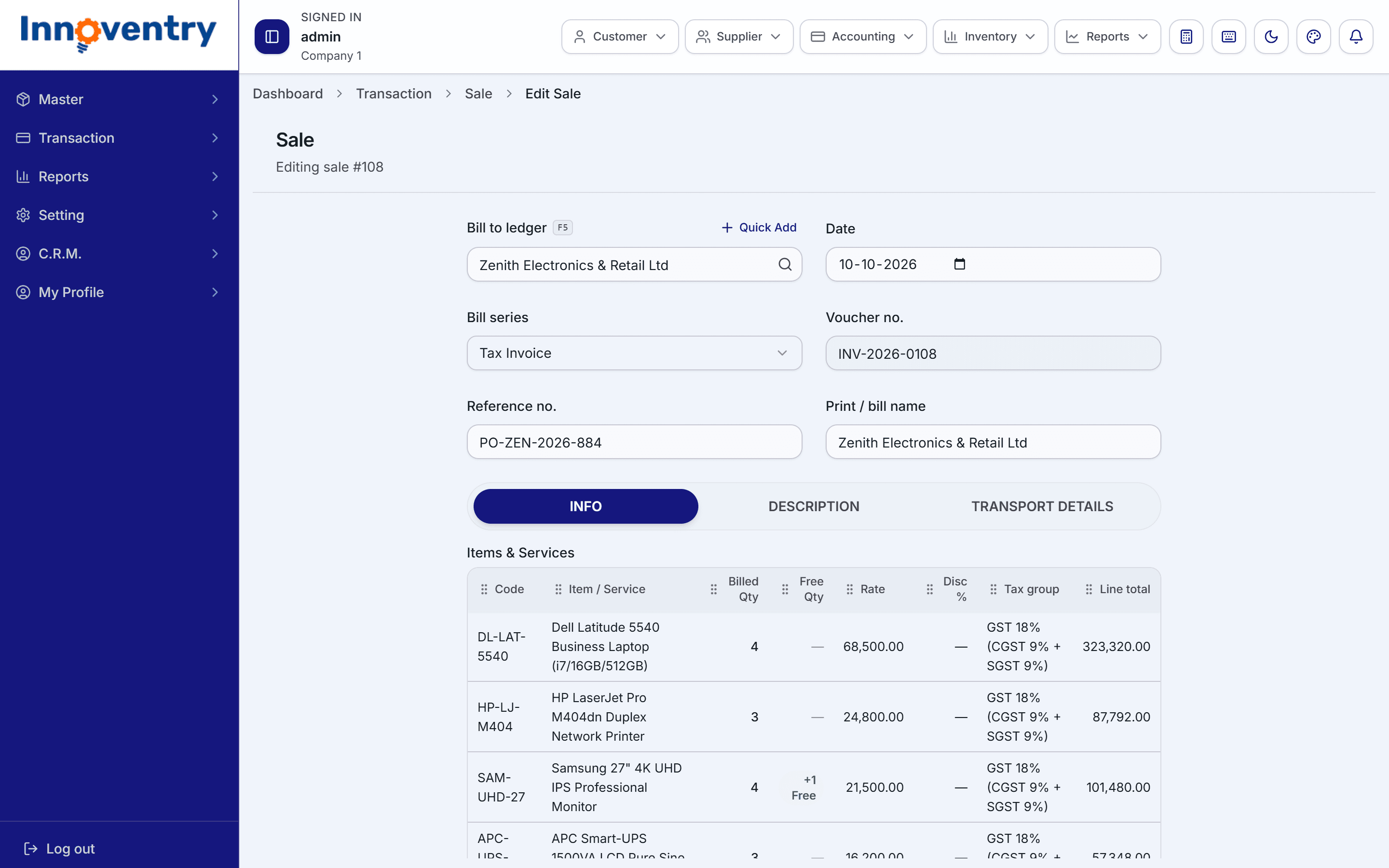Expand the Setting sidebar section

pos(119,215)
